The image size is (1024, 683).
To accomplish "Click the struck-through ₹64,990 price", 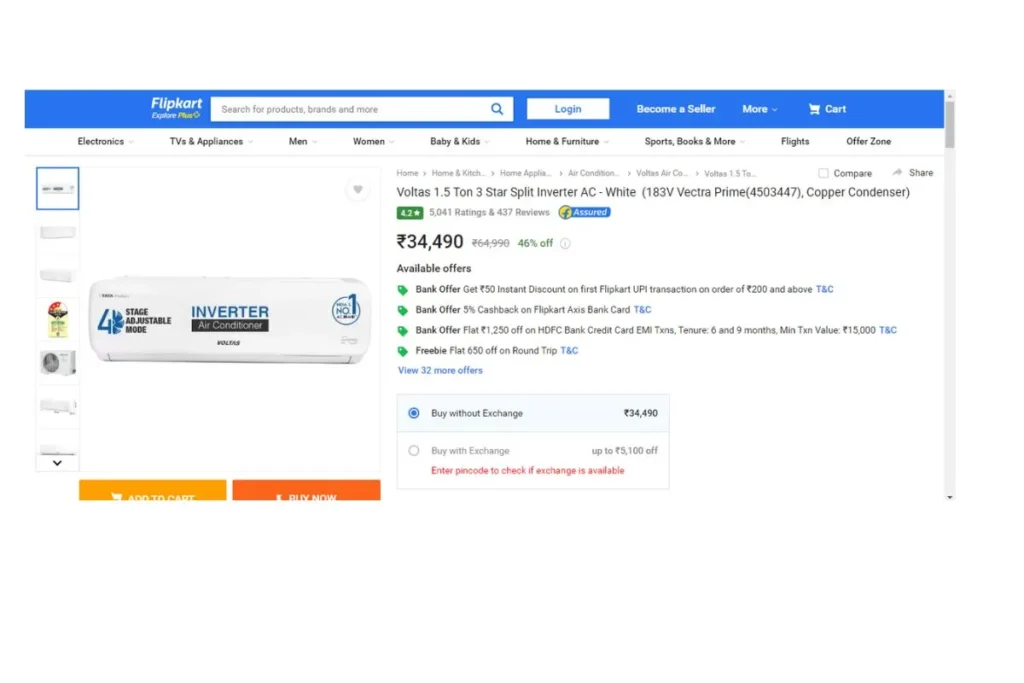I will (x=490, y=244).
